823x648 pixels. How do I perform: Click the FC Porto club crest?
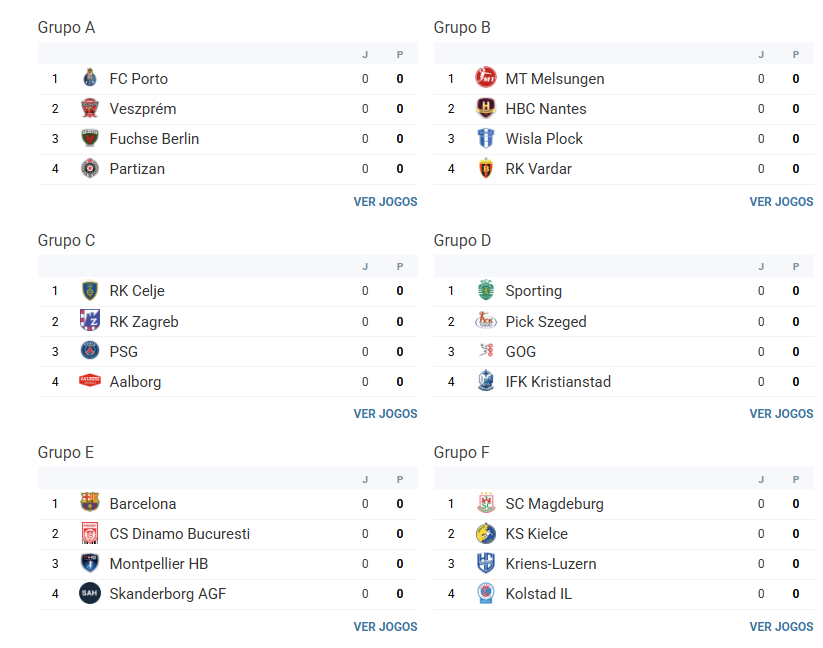click(x=90, y=78)
